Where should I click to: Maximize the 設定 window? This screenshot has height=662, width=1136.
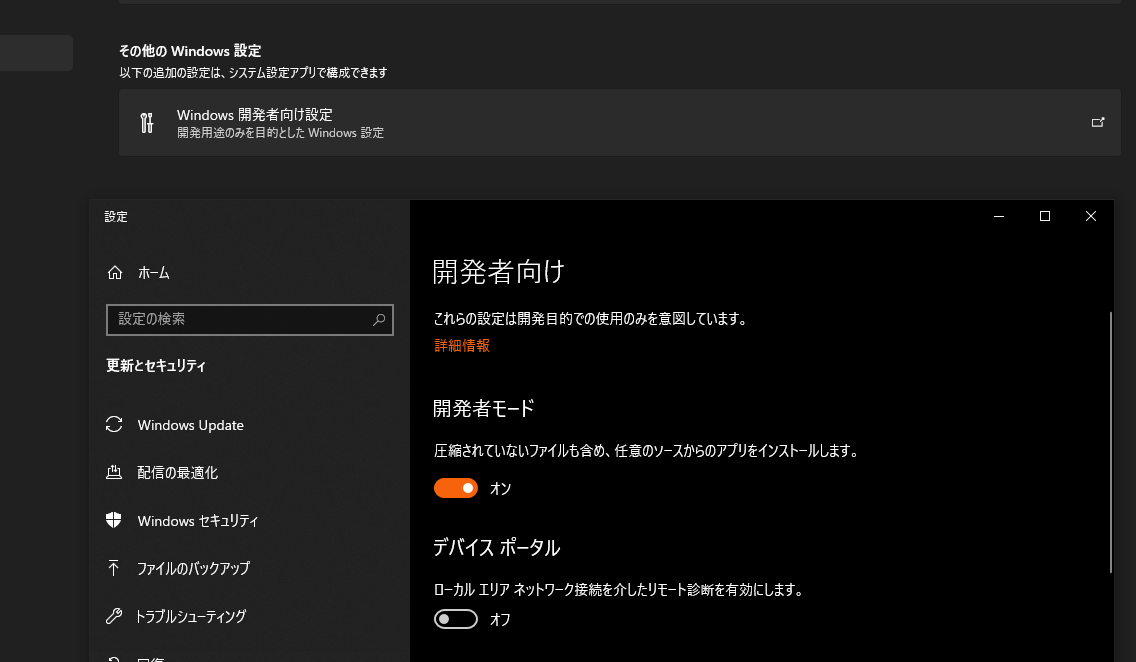(1045, 216)
